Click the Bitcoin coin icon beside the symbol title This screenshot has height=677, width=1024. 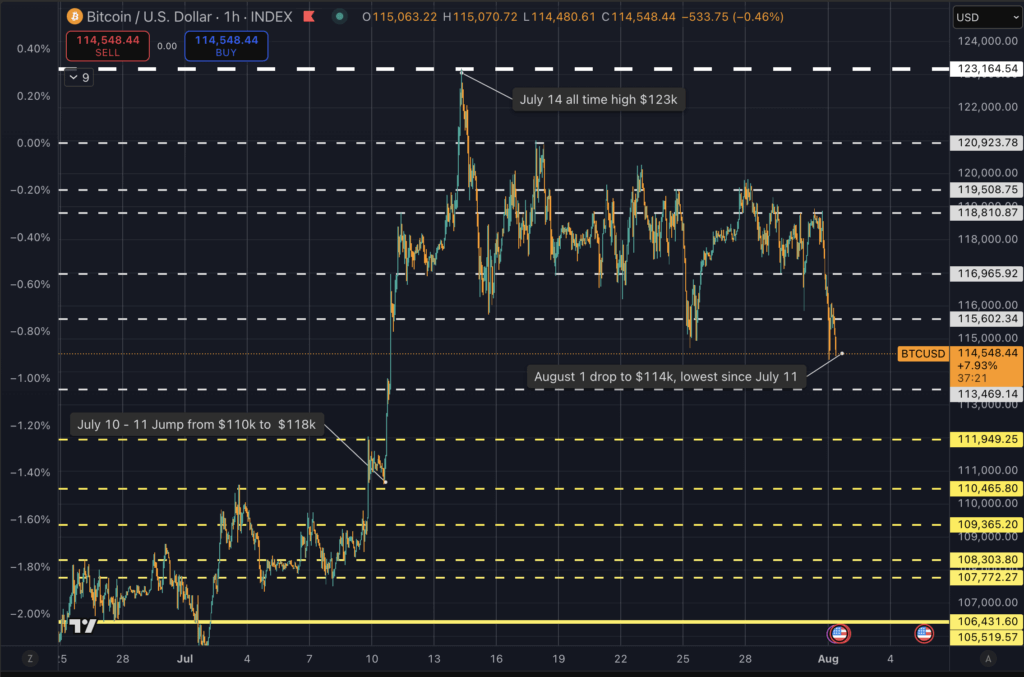coord(74,17)
